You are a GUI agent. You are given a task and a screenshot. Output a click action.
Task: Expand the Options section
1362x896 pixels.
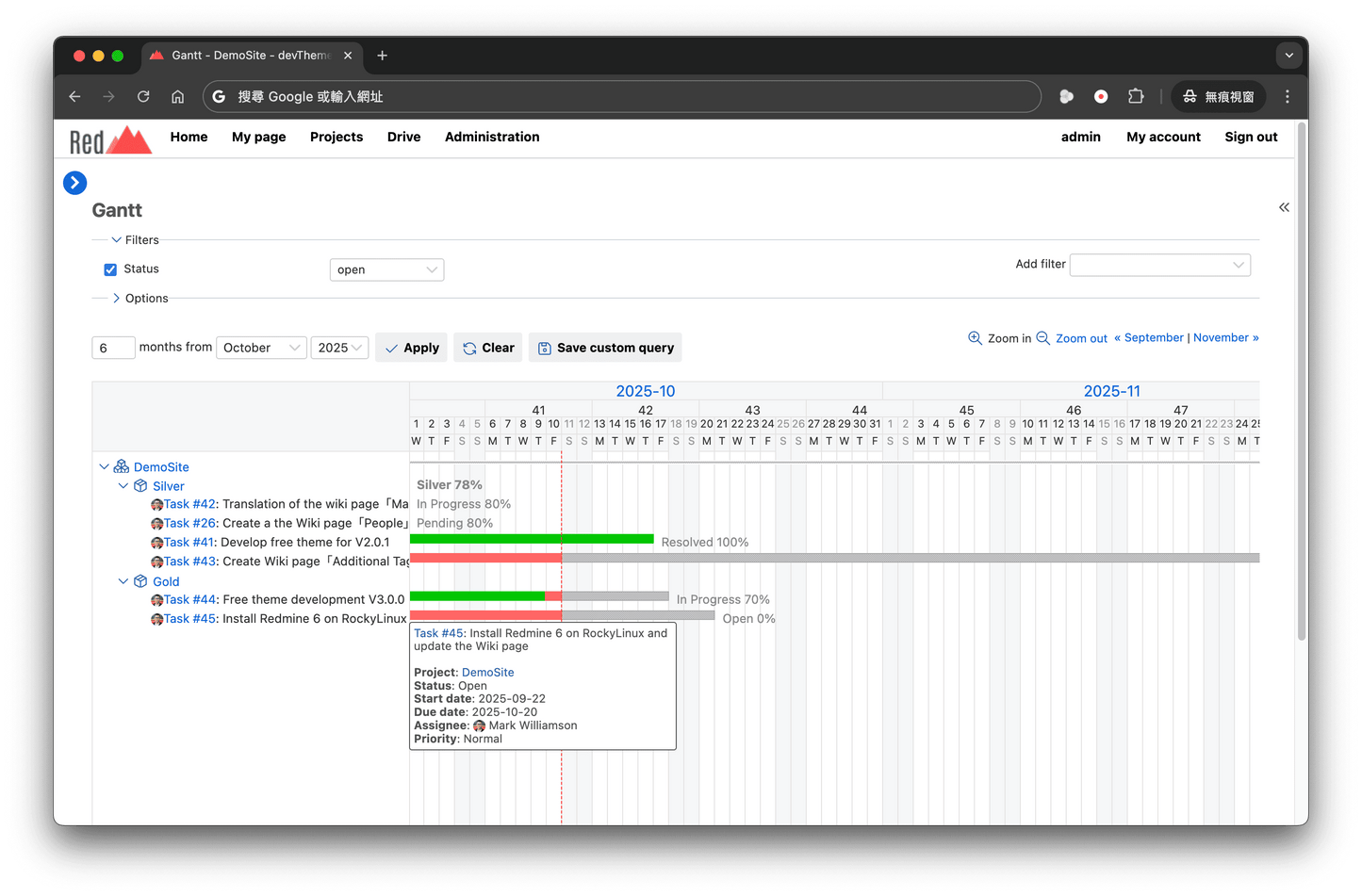coord(117,299)
